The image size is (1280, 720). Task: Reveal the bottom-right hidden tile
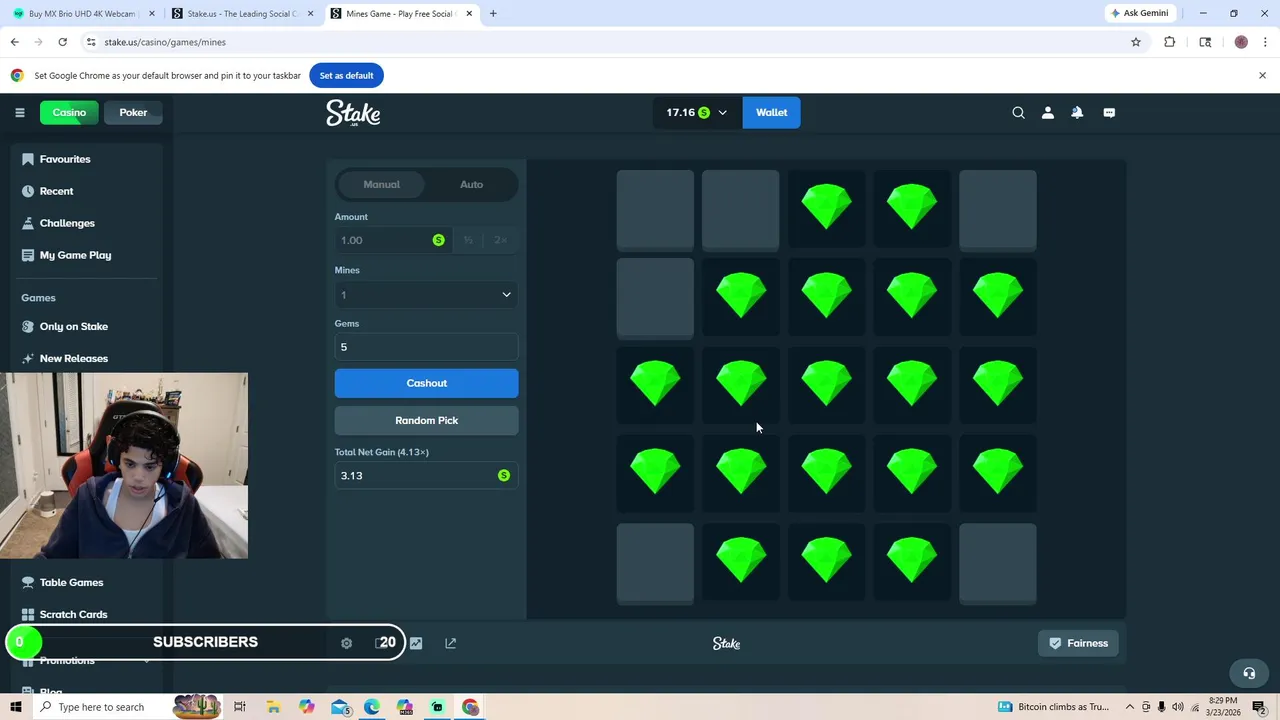point(998,564)
